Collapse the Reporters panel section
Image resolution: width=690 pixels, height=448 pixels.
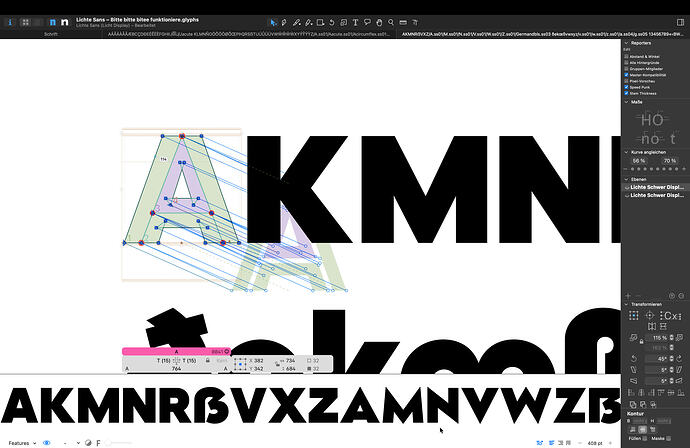click(626, 43)
